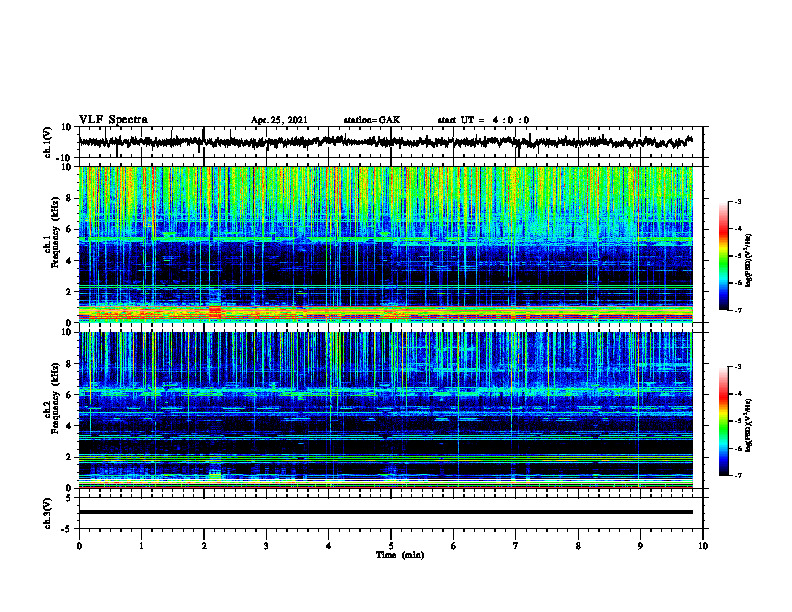
Task: Click the ch.2 spectrogram '4' kHz tick label
Action: tap(69, 426)
